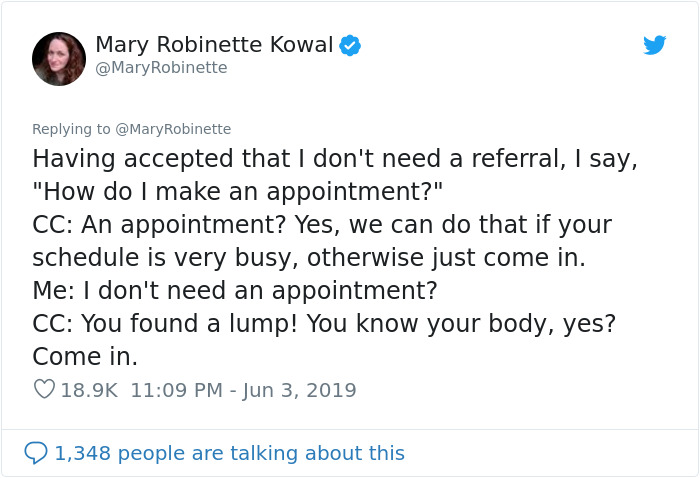Click the 18.9K like count
This screenshot has height=478, width=700.
[x=89, y=390]
